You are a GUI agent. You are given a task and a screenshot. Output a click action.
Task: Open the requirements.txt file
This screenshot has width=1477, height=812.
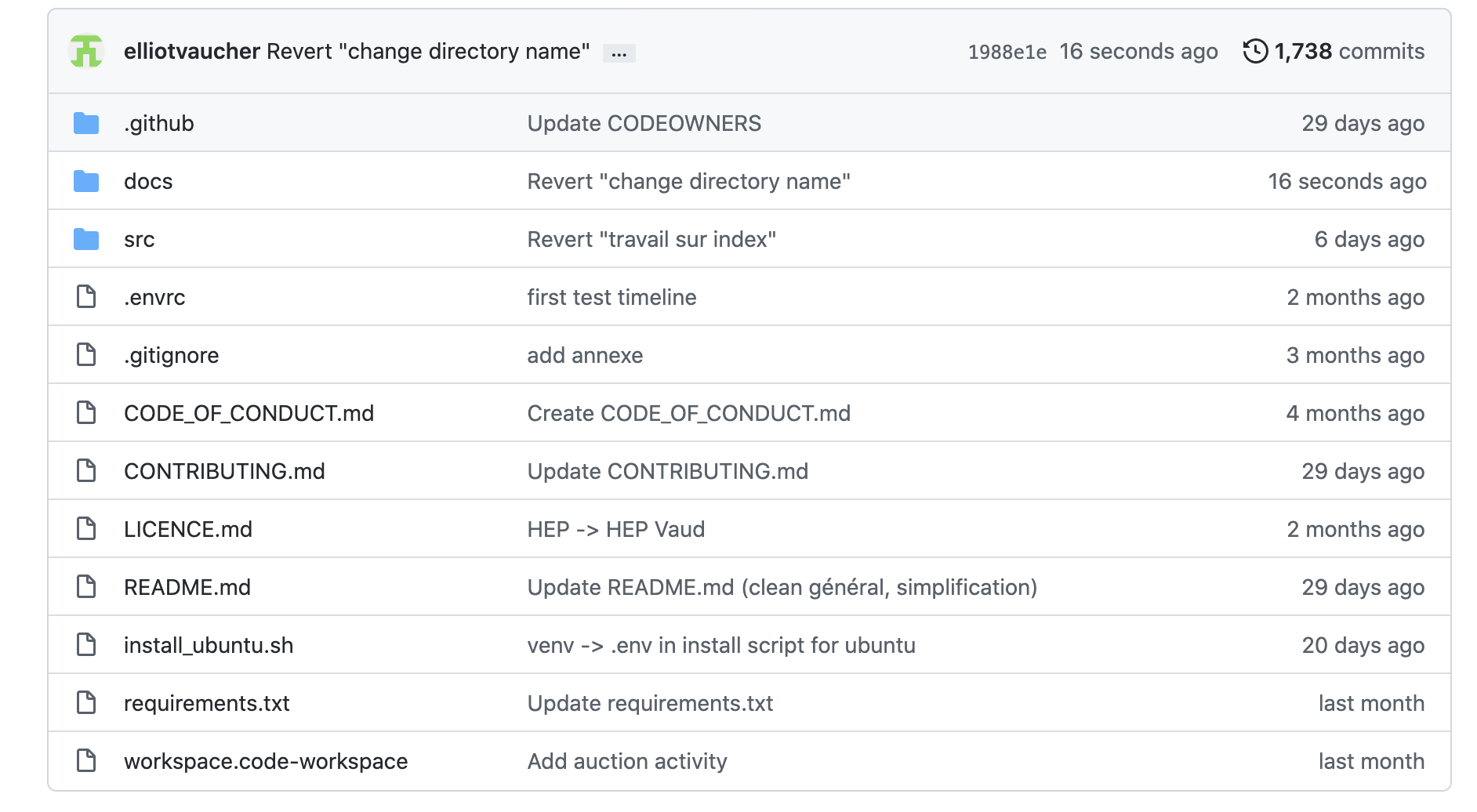click(x=206, y=704)
